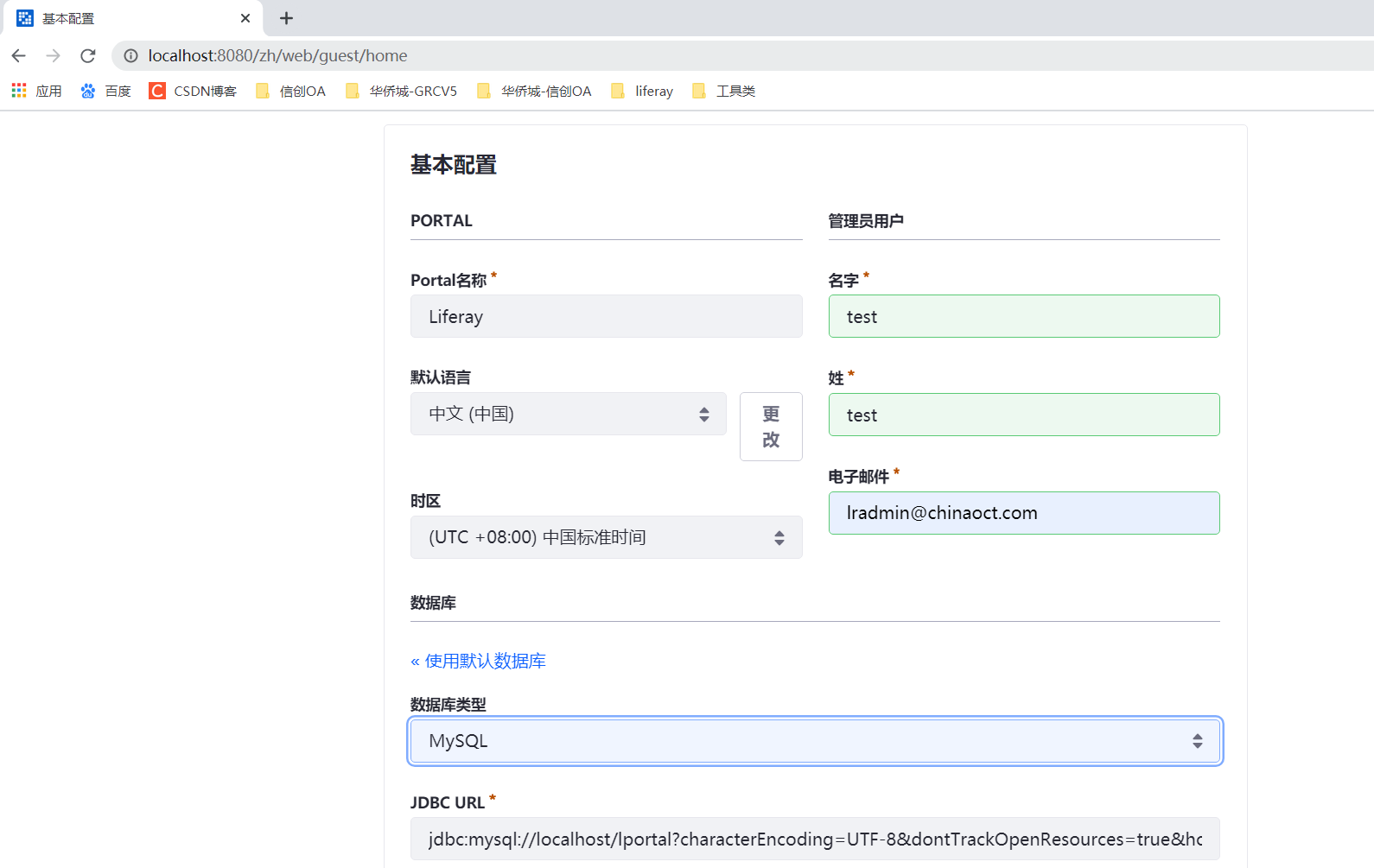
Task: Click the 名字 input field
Action: pyautogui.click(x=1024, y=316)
